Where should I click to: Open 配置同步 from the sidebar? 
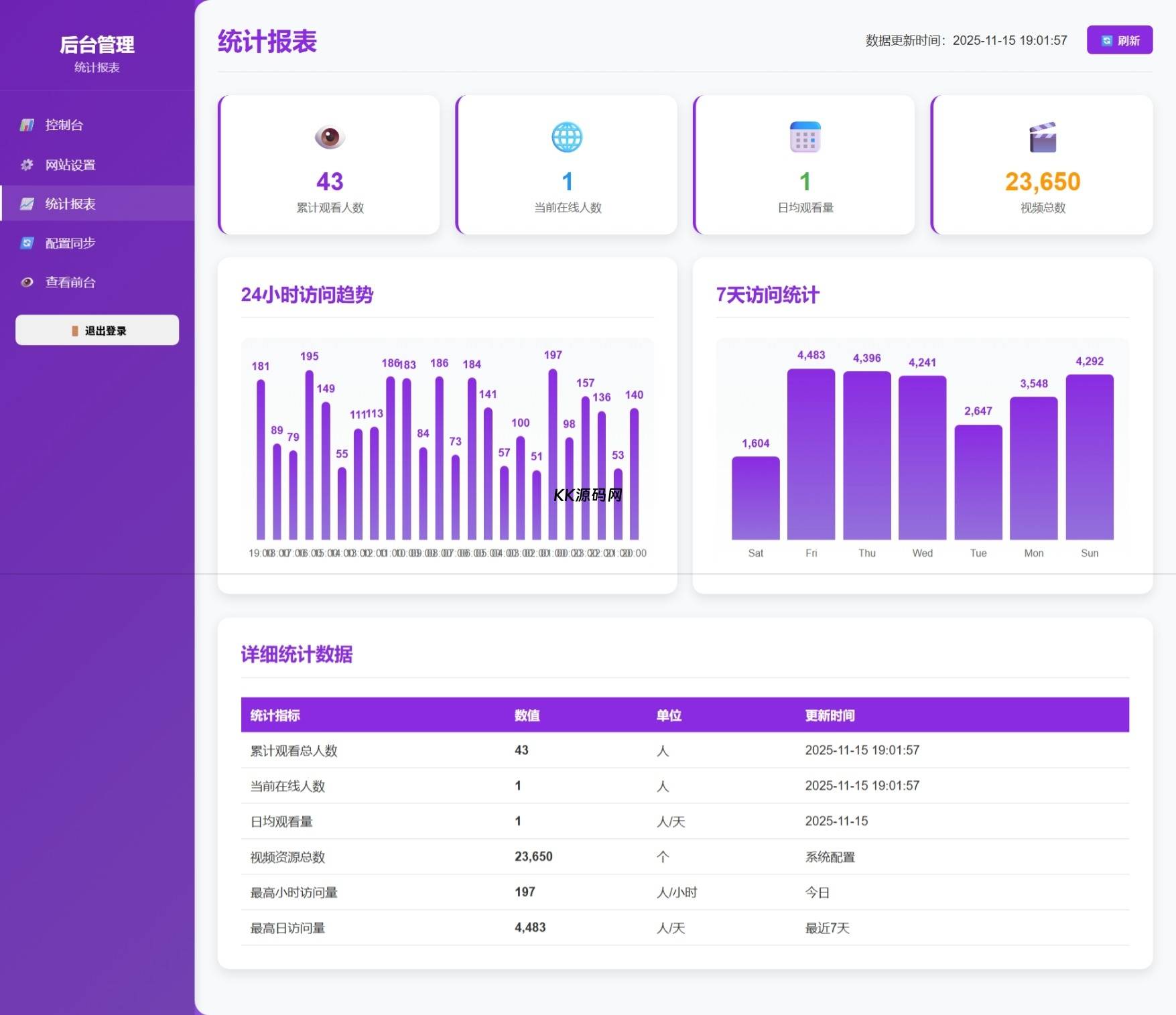coord(70,243)
